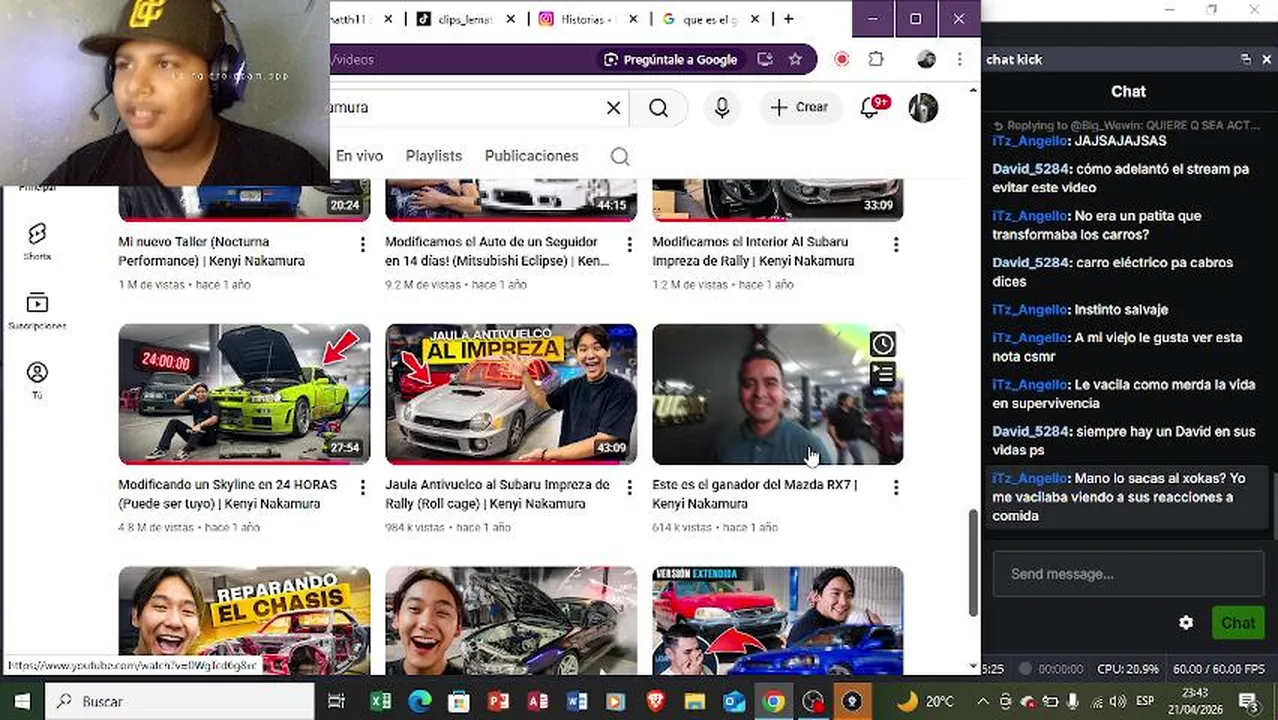Open 'Este es el ganador del Mazda RX7' title
1278x720 pixels.
tap(754, 494)
